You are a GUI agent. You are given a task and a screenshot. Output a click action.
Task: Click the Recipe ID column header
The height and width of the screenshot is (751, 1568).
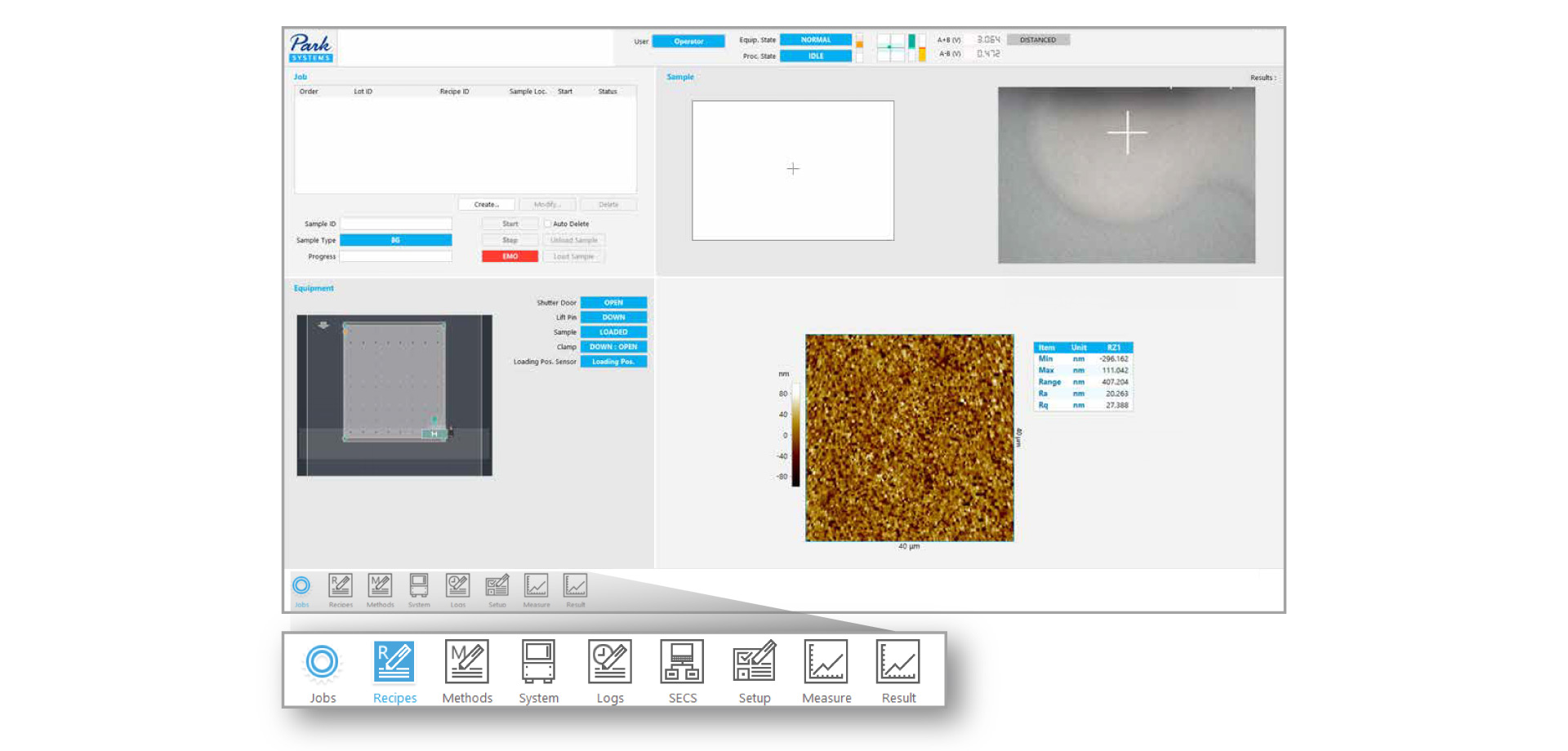click(x=454, y=91)
